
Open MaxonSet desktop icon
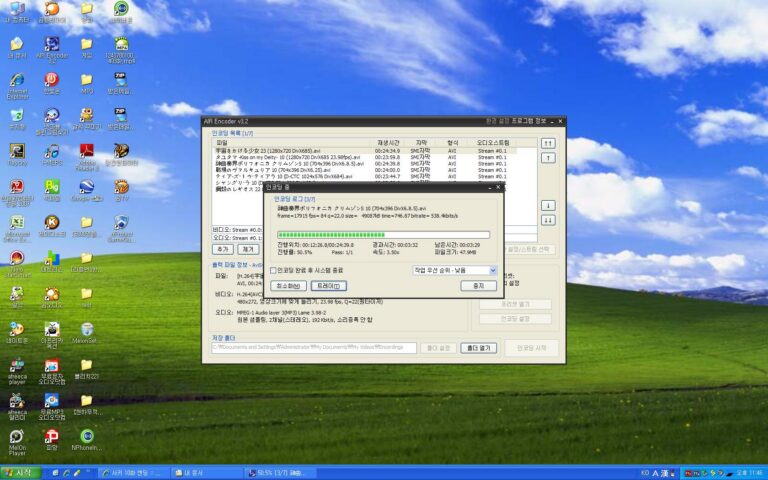(87, 332)
